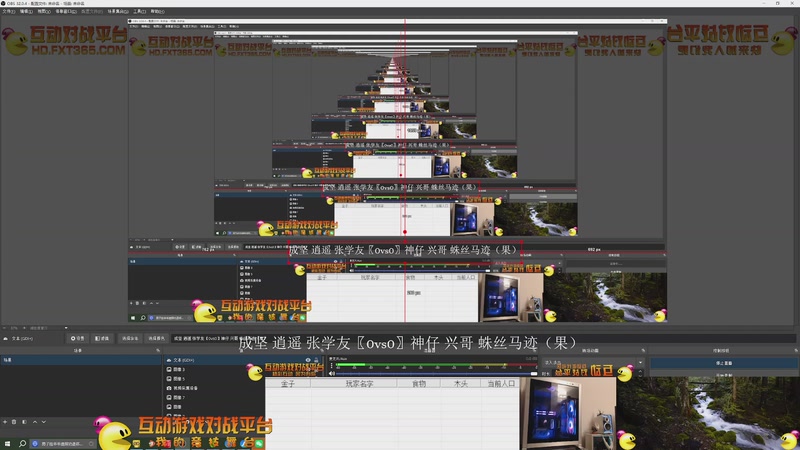Move scene up with up arrow
Viewport: 800px width, 450px height.
35,422
